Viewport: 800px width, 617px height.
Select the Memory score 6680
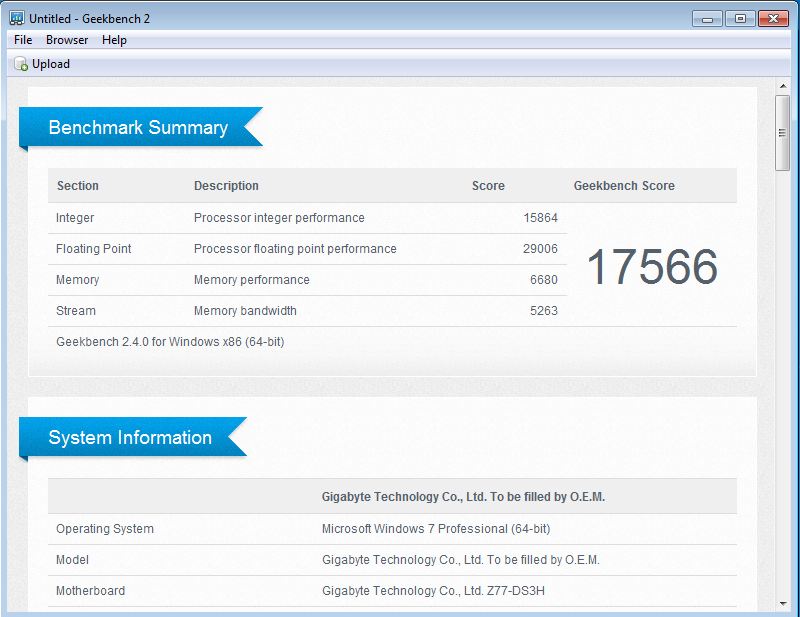(x=544, y=280)
